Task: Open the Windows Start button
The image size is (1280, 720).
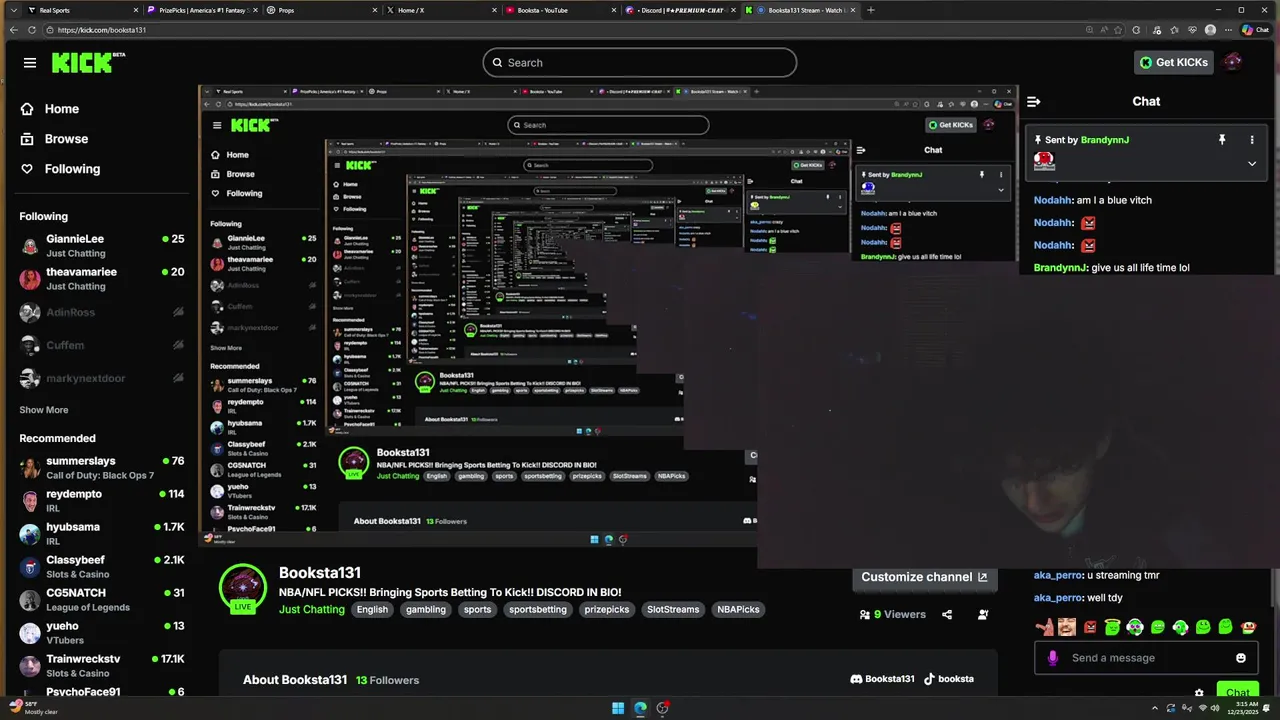Action: [x=618, y=708]
